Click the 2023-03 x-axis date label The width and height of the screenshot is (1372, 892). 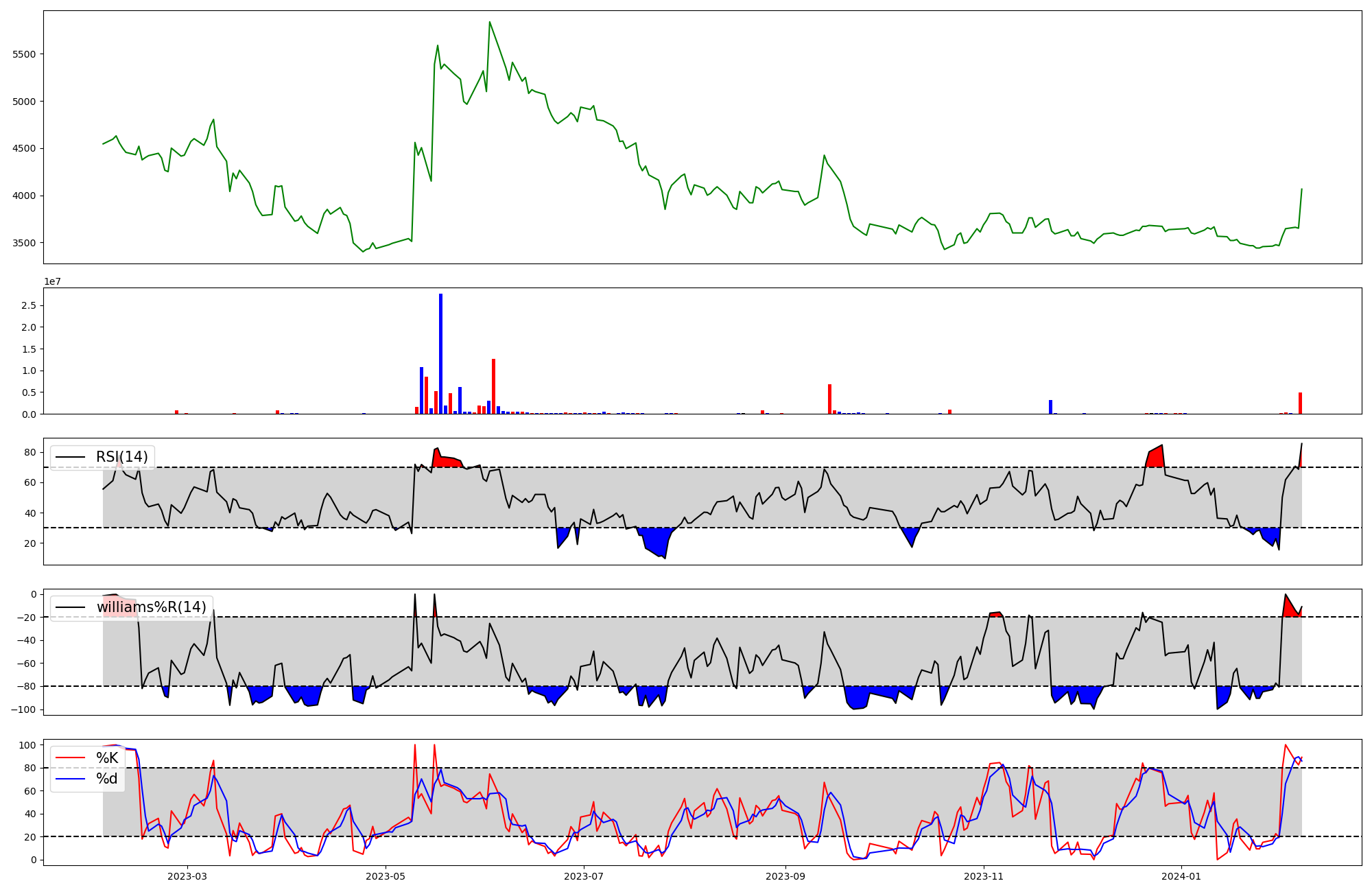[187, 876]
